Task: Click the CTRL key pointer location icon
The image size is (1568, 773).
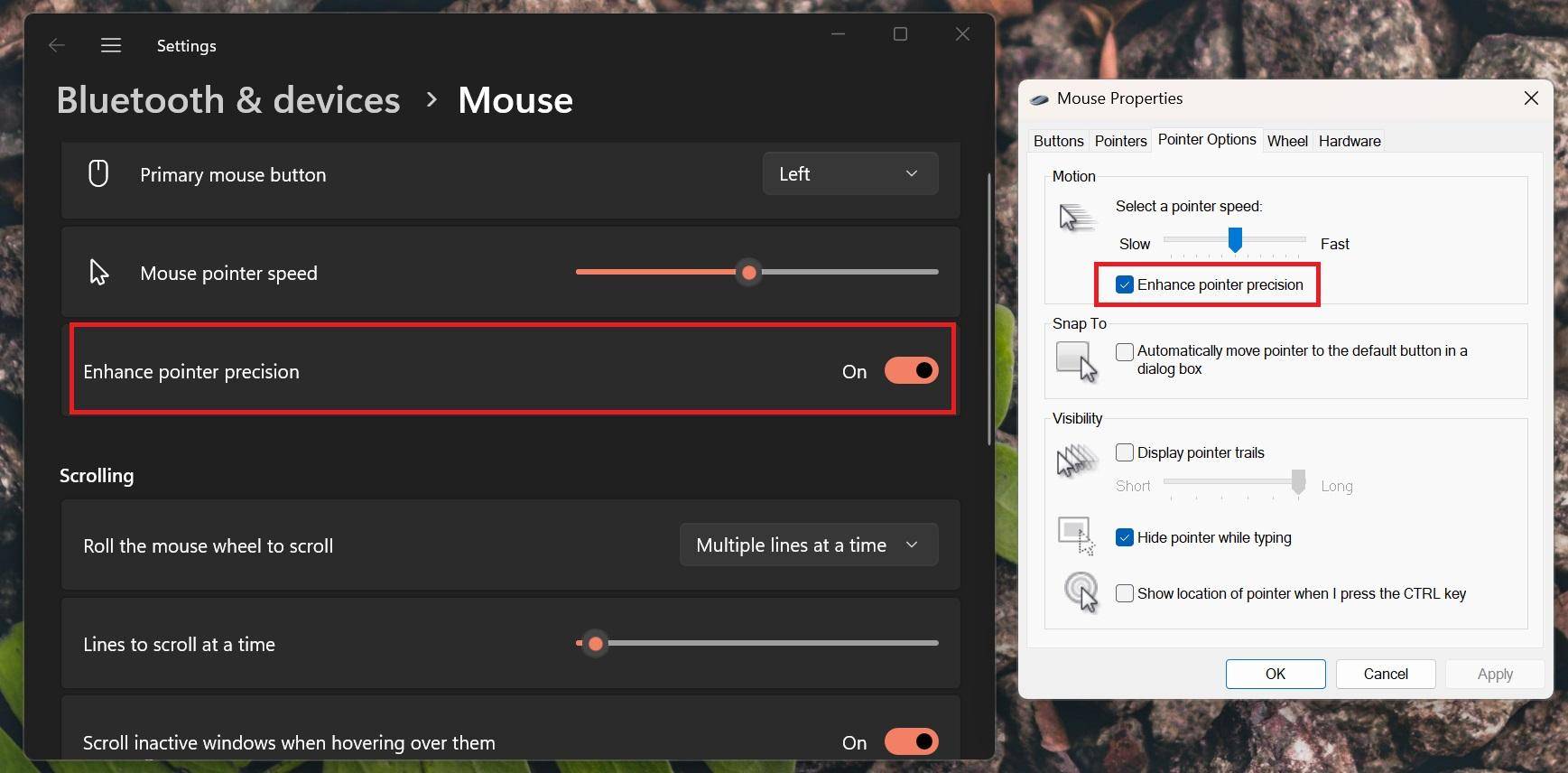Action: click(1081, 592)
